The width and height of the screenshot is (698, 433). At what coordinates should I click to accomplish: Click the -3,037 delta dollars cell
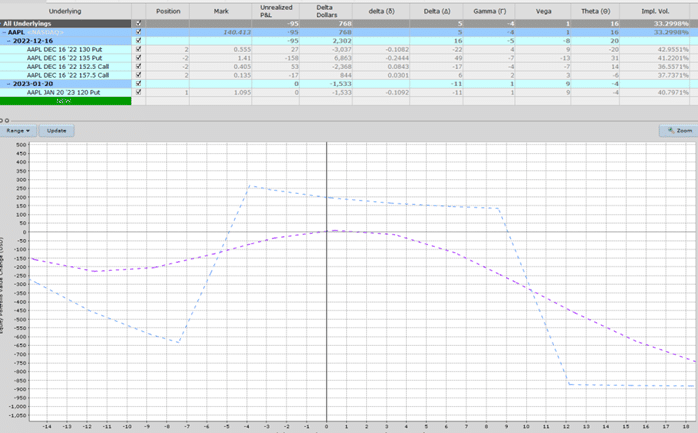coord(341,49)
